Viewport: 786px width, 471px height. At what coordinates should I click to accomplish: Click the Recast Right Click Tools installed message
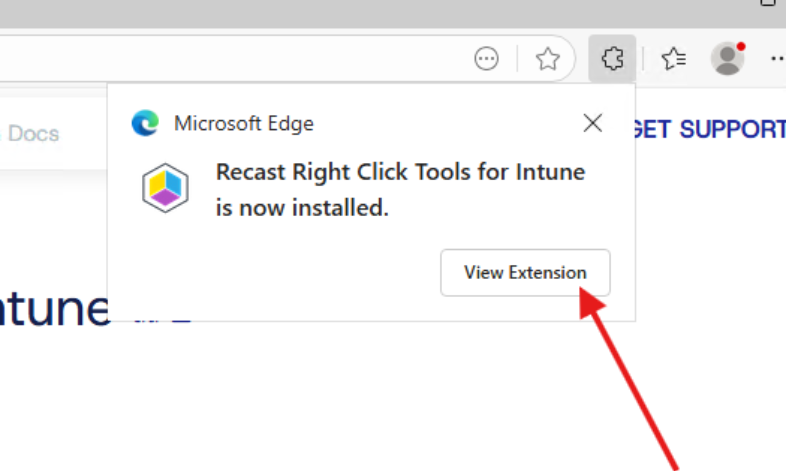coord(400,190)
